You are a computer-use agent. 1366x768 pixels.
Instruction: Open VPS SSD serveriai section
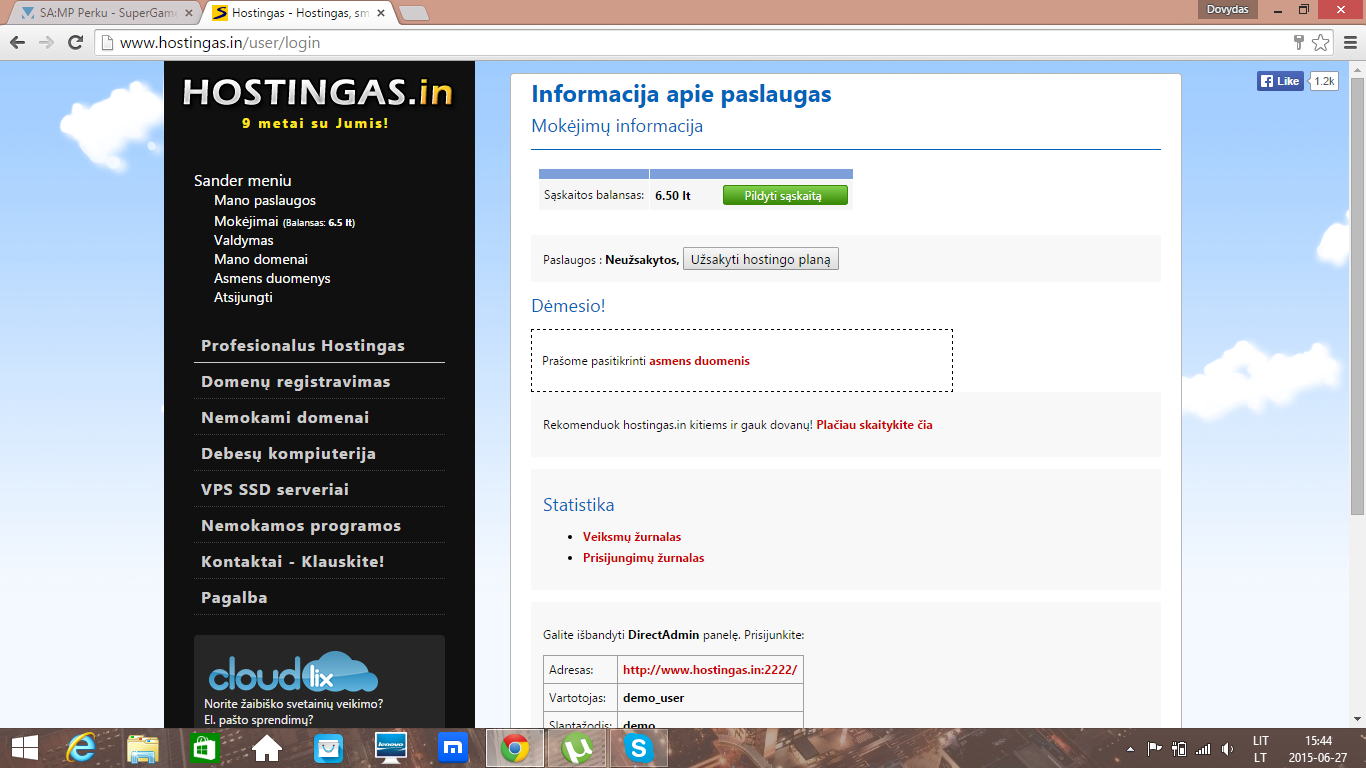275,490
